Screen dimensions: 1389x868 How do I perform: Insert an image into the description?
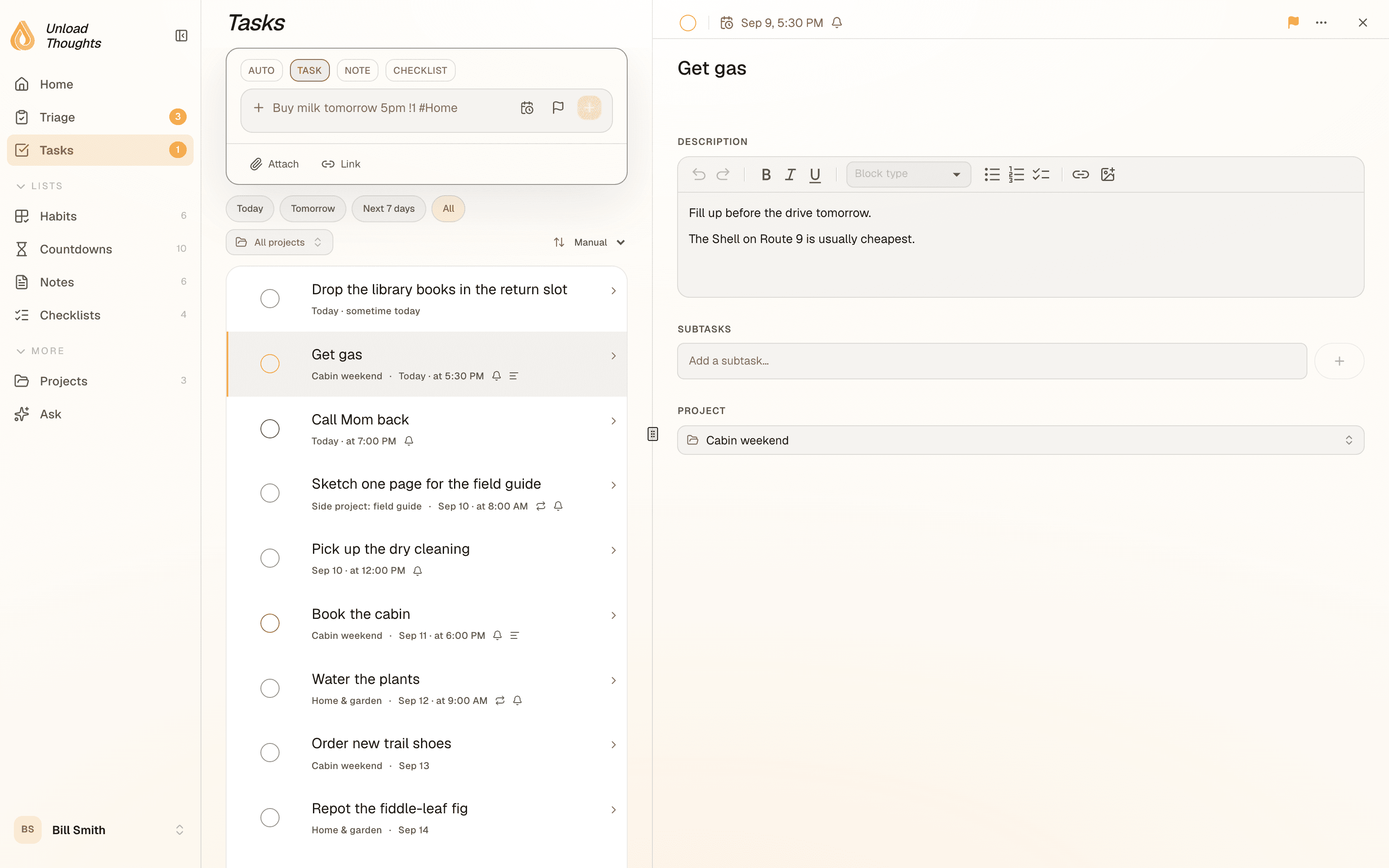pyautogui.click(x=1108, y=174)
